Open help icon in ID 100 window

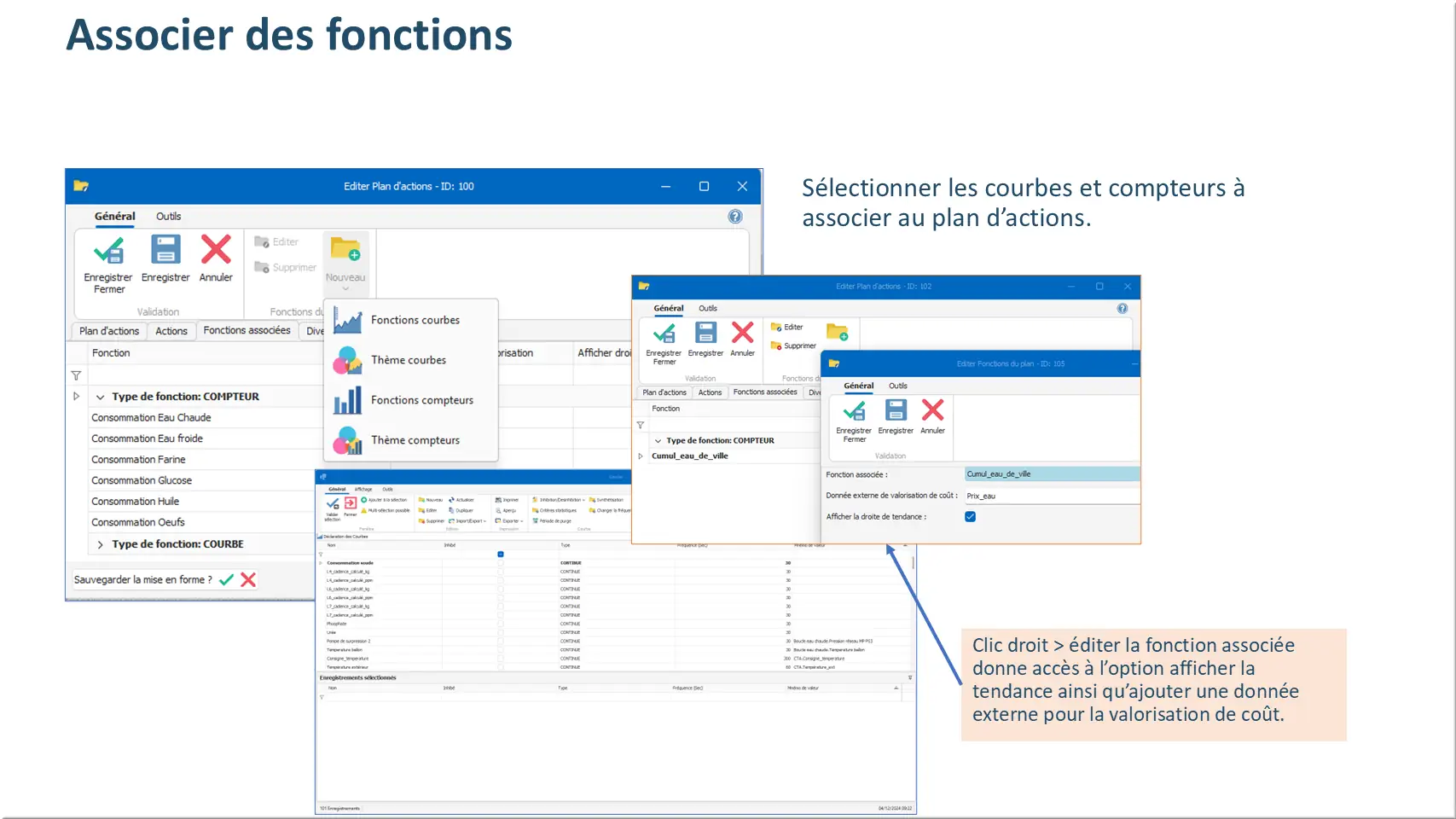pos(734,217)
